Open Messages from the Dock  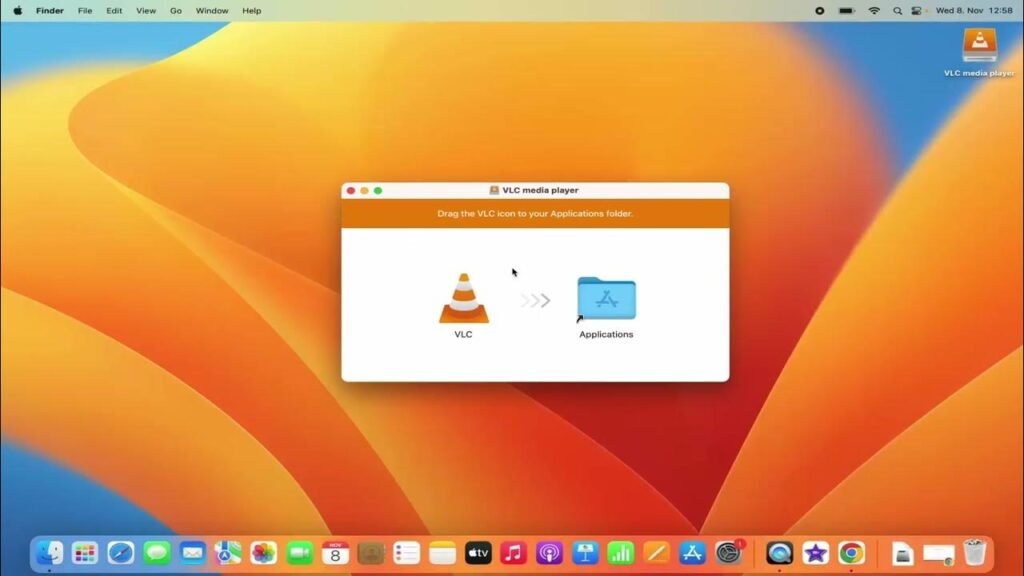pos(156,552)
